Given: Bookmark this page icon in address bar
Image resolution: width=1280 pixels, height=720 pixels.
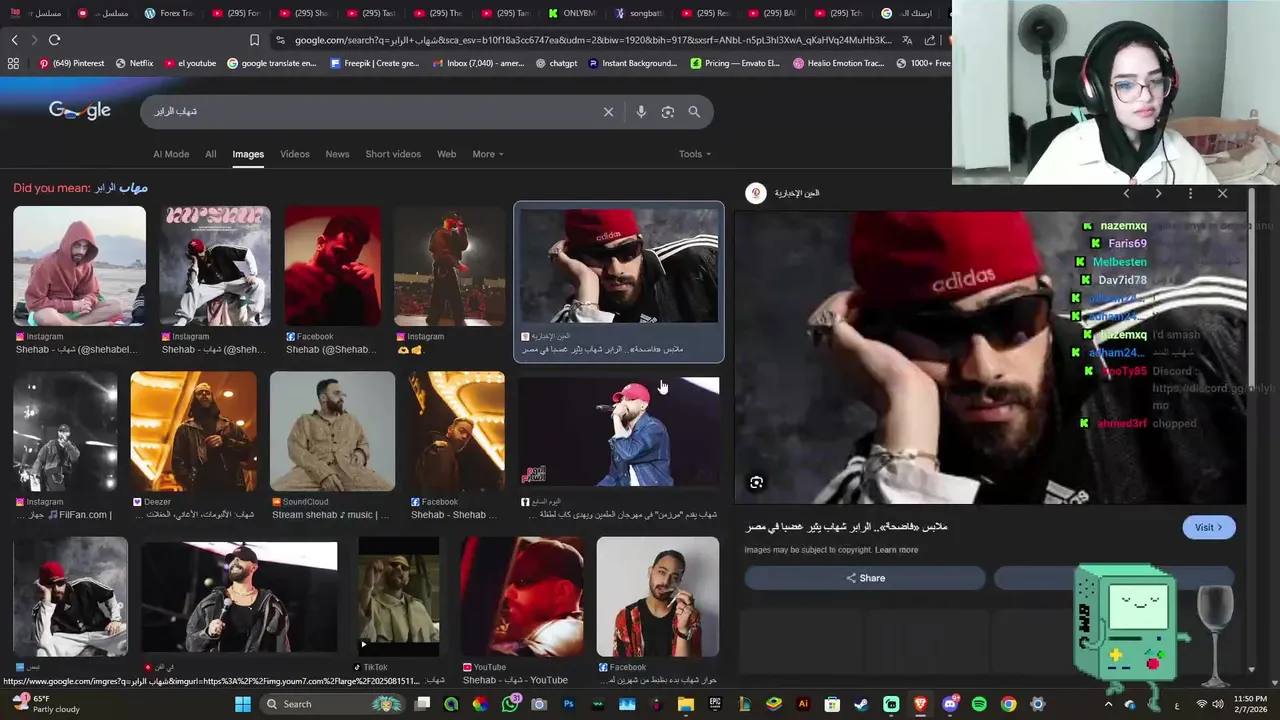Looking at the screenshot, I should [254, 40].
